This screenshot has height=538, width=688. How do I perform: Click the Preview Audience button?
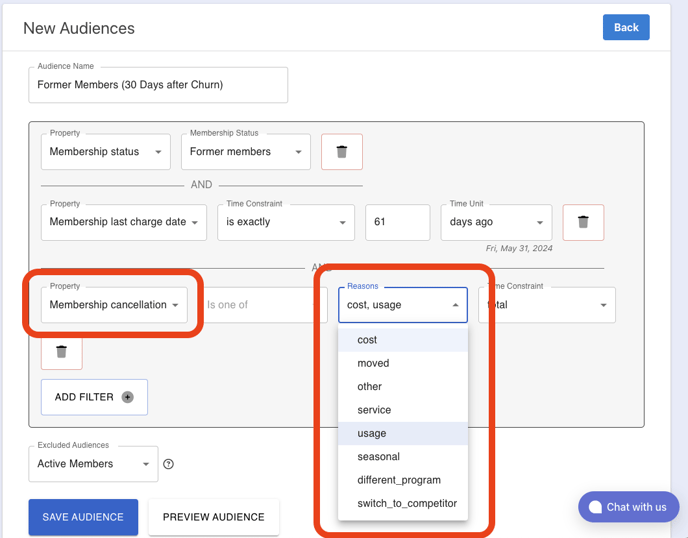point(214,517)
